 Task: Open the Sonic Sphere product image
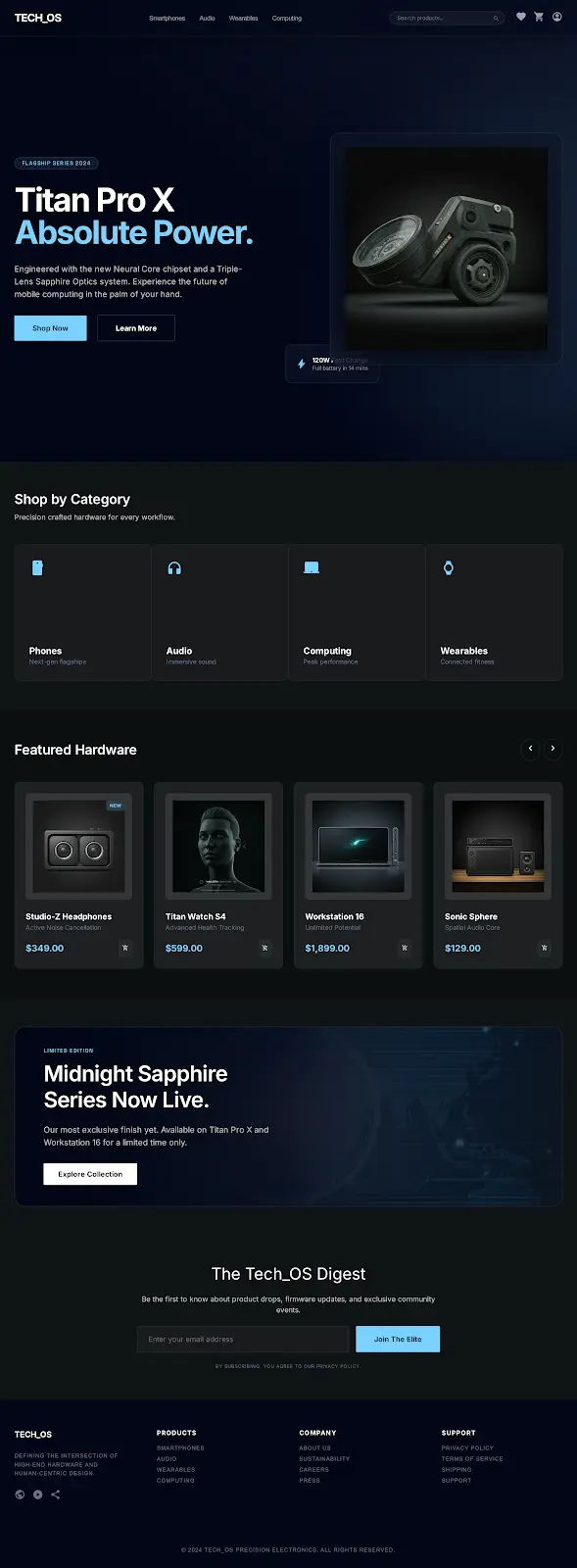[x=498, y=846]
